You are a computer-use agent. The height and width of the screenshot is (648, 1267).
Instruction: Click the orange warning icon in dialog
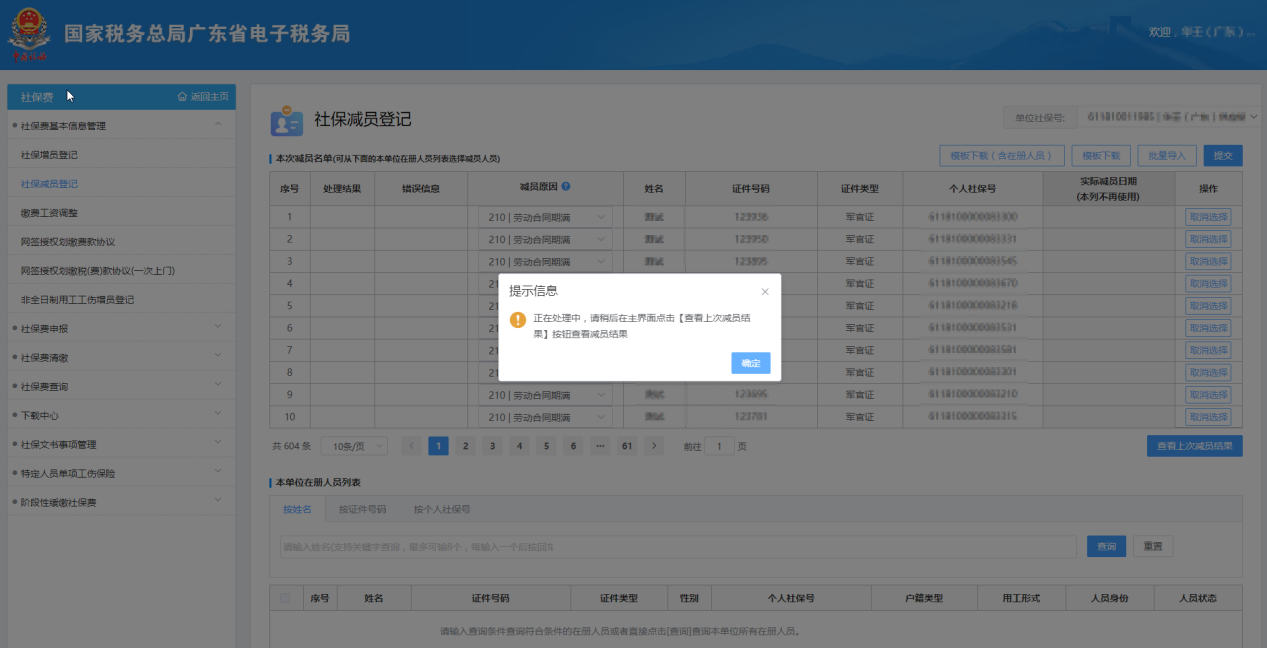(517, 320)
